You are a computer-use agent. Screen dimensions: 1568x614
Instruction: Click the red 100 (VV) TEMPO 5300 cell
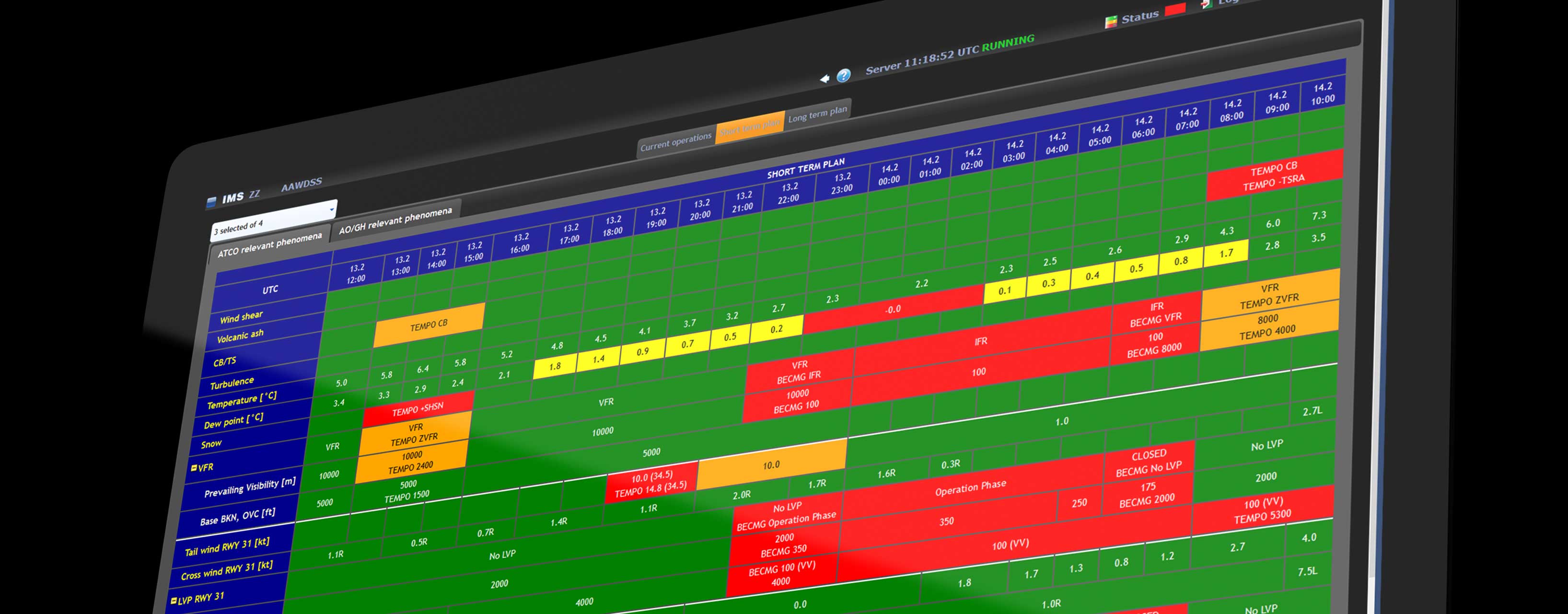tap(1263, 510)
